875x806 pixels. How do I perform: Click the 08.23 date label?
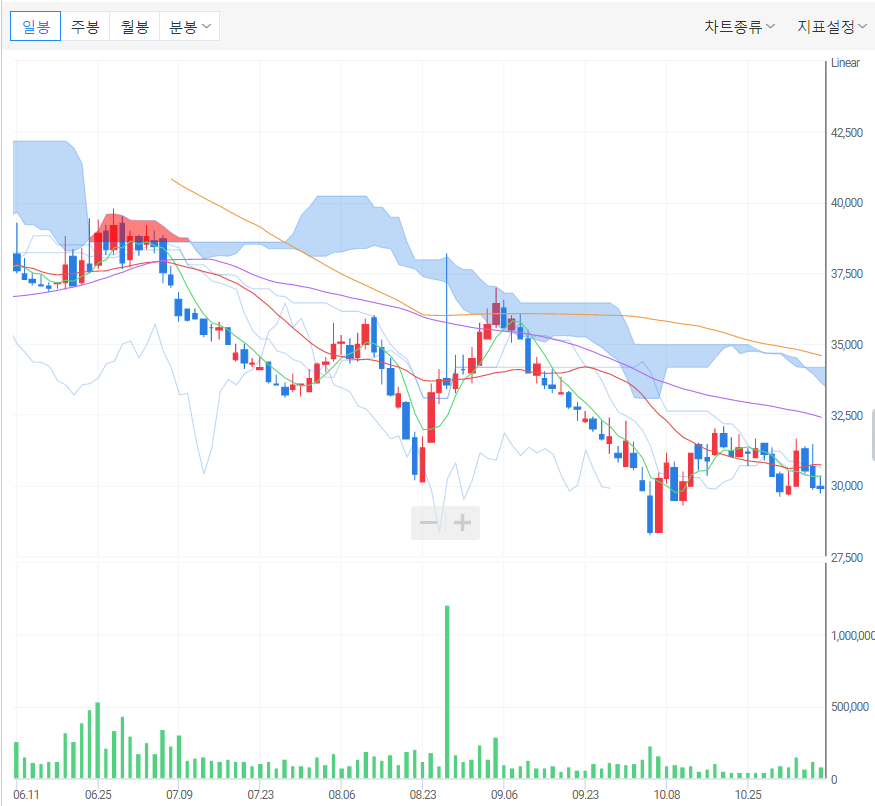[423, 794]
